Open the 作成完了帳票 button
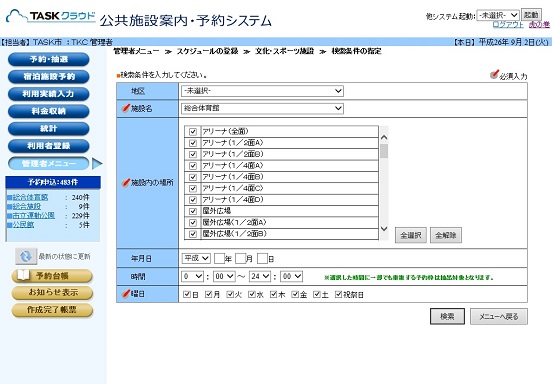 tap(52, 310)
